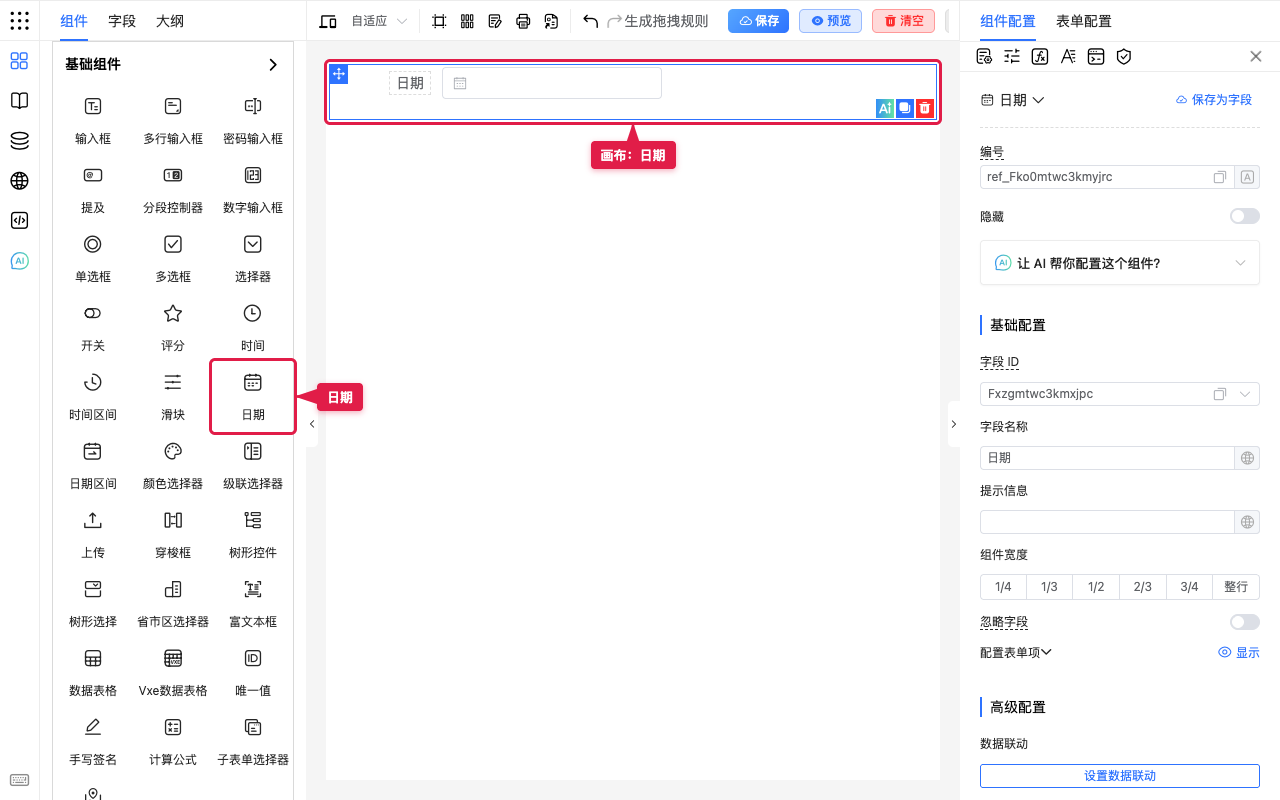Open the 自适应 screen size dropdown
This screenshot has width=1280, height=800.
click(379, 21)
